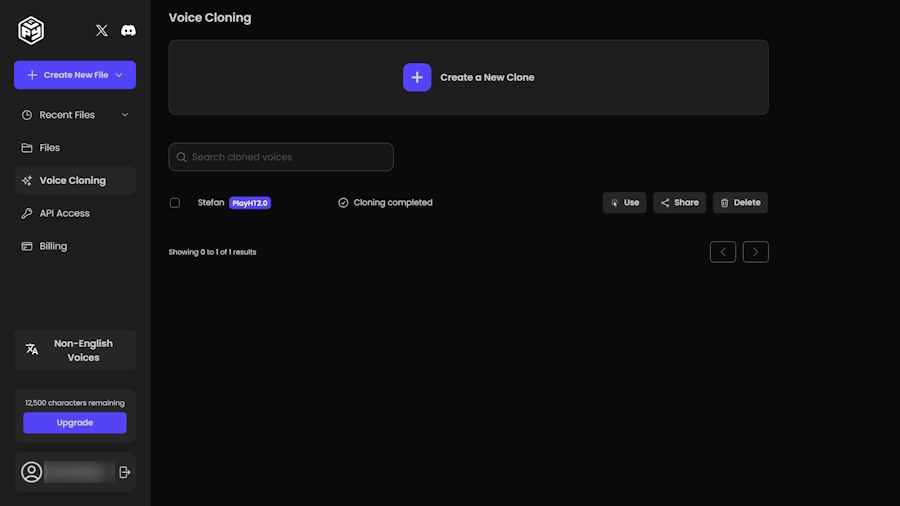Open Billing in the sidebar
This screenshot has width=900, height=506.
75,246
